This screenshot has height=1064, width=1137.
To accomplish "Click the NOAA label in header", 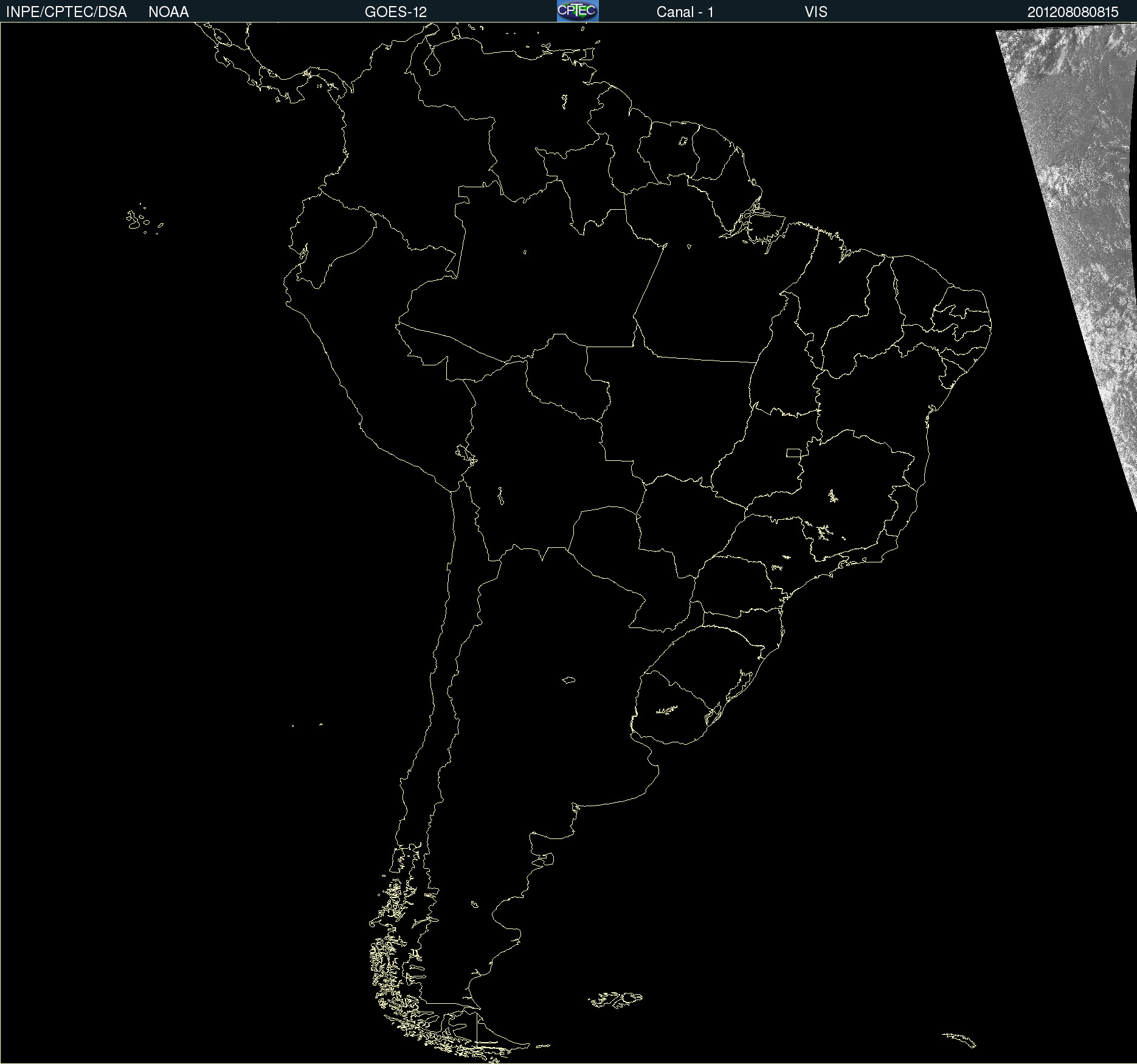I will click(168, 12).
